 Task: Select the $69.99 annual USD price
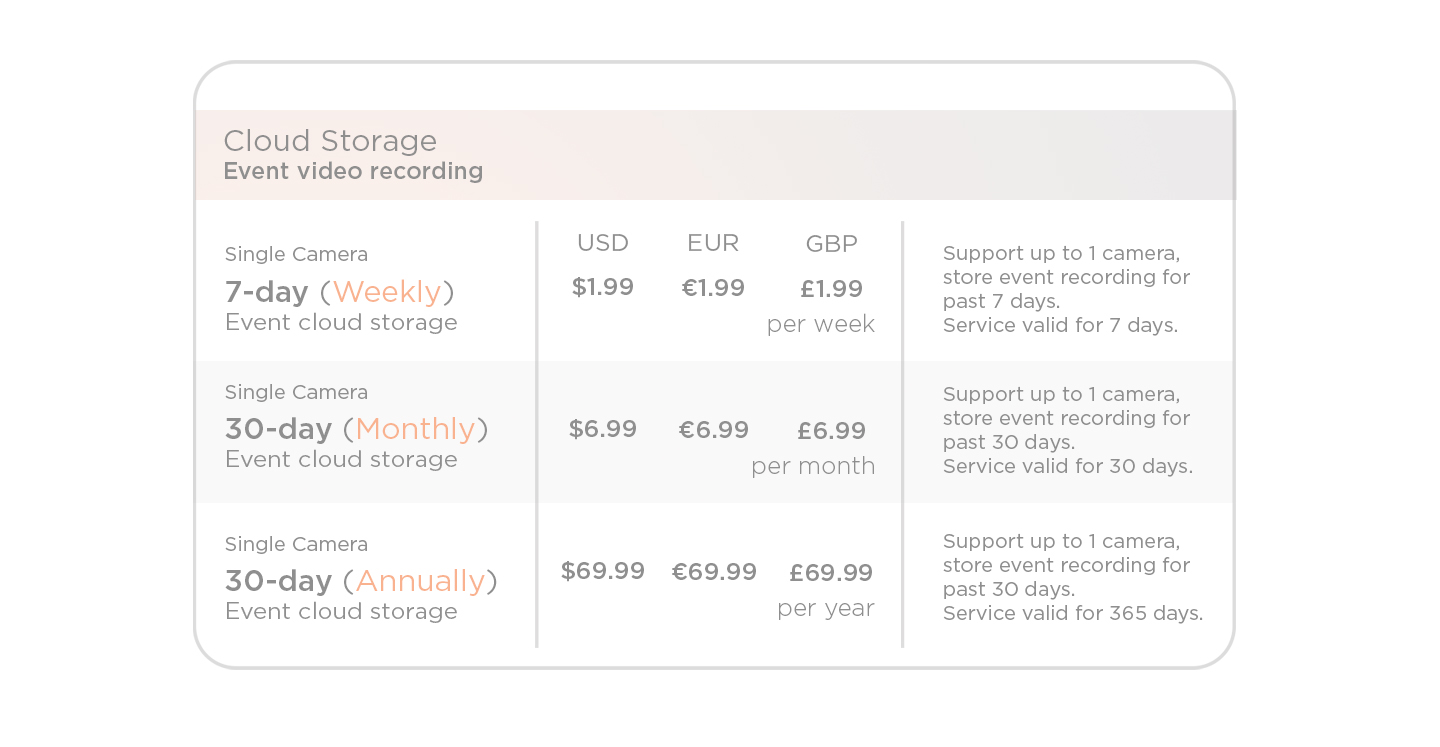pyautogui.click(x=603, y=571)
